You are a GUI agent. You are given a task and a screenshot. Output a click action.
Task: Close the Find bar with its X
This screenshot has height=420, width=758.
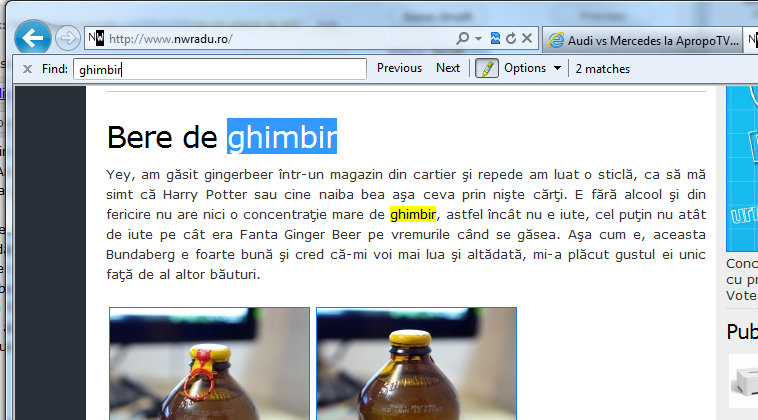point(28,69)
